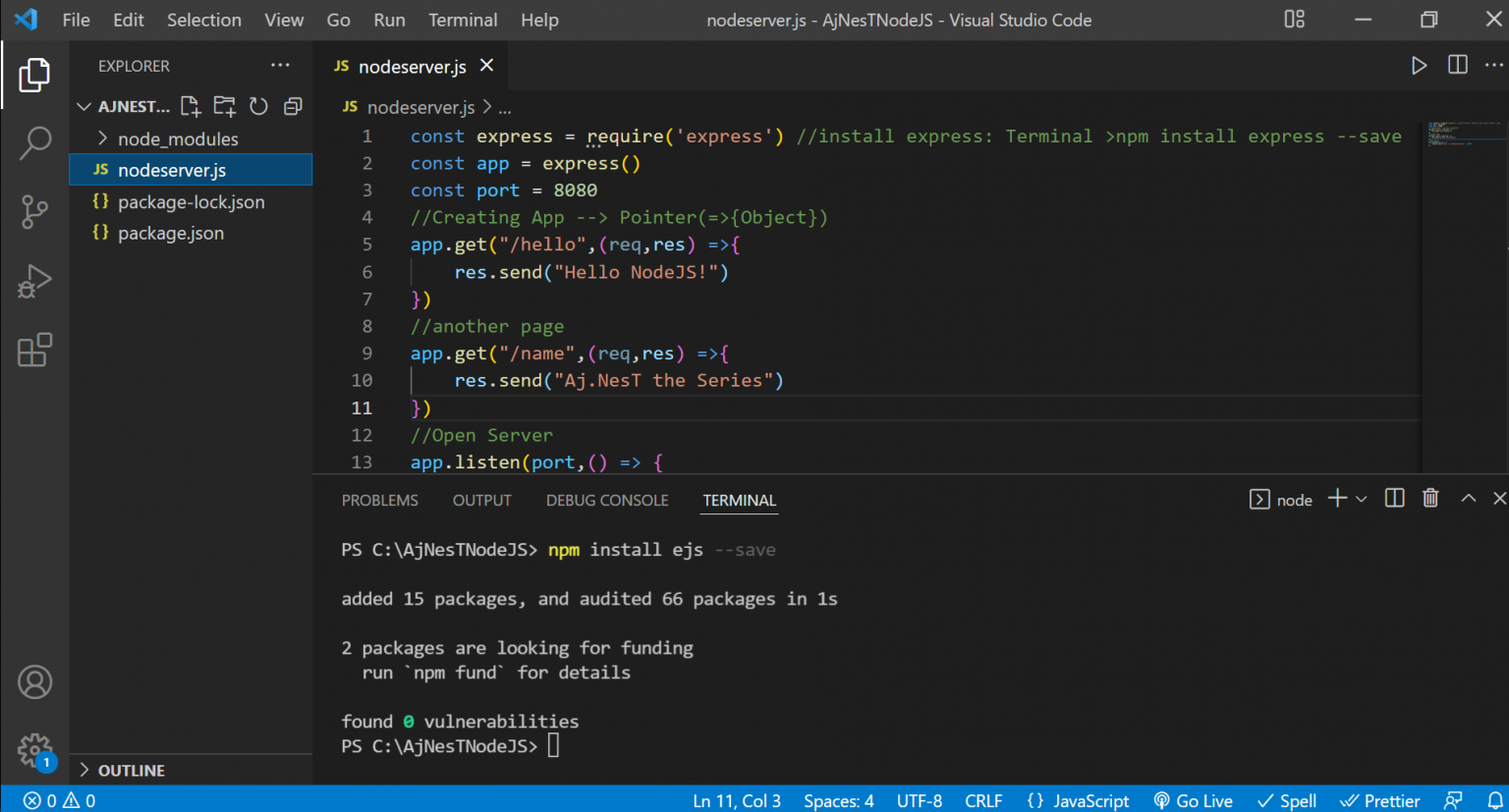Image resolution: width=1509 pixels, height=812 pixels.
Task: Expand the node_modules folder
Action: click(x=178, y=139)
